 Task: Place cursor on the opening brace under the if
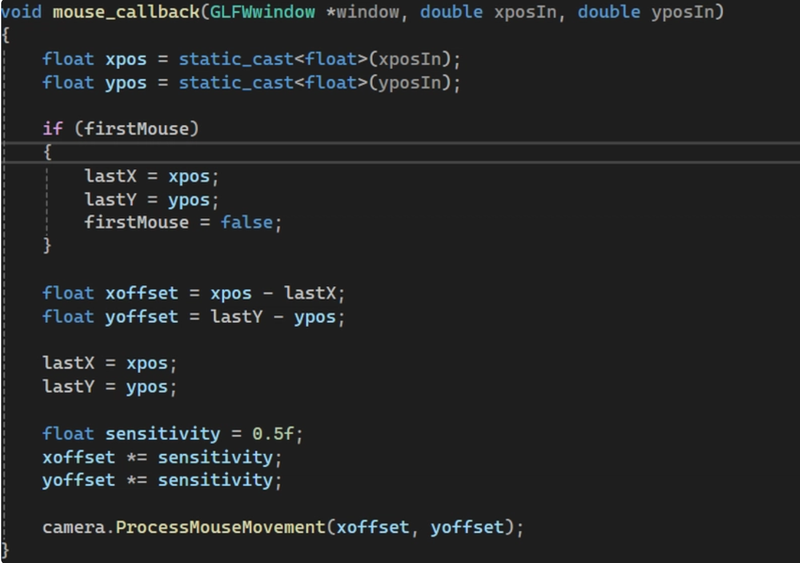47,152
